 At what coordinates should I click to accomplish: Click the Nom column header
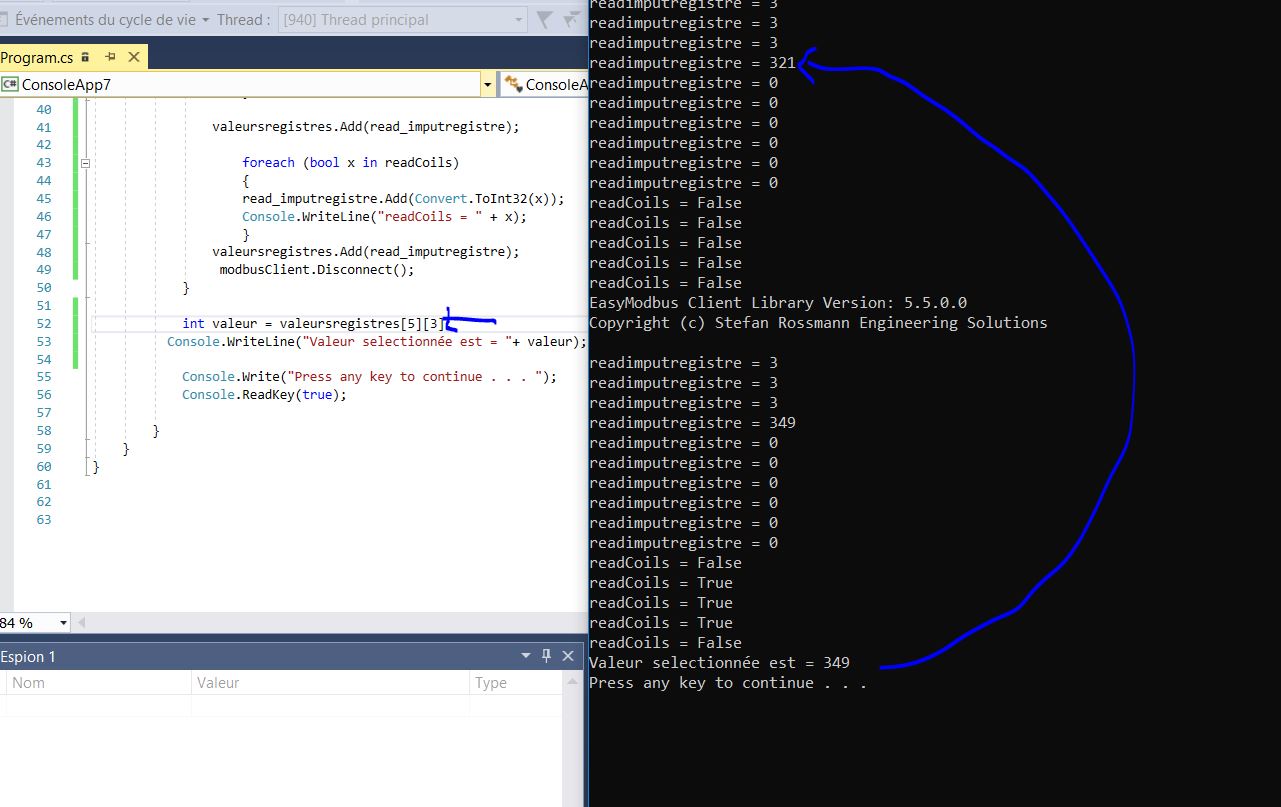click(x=98, y=683)
